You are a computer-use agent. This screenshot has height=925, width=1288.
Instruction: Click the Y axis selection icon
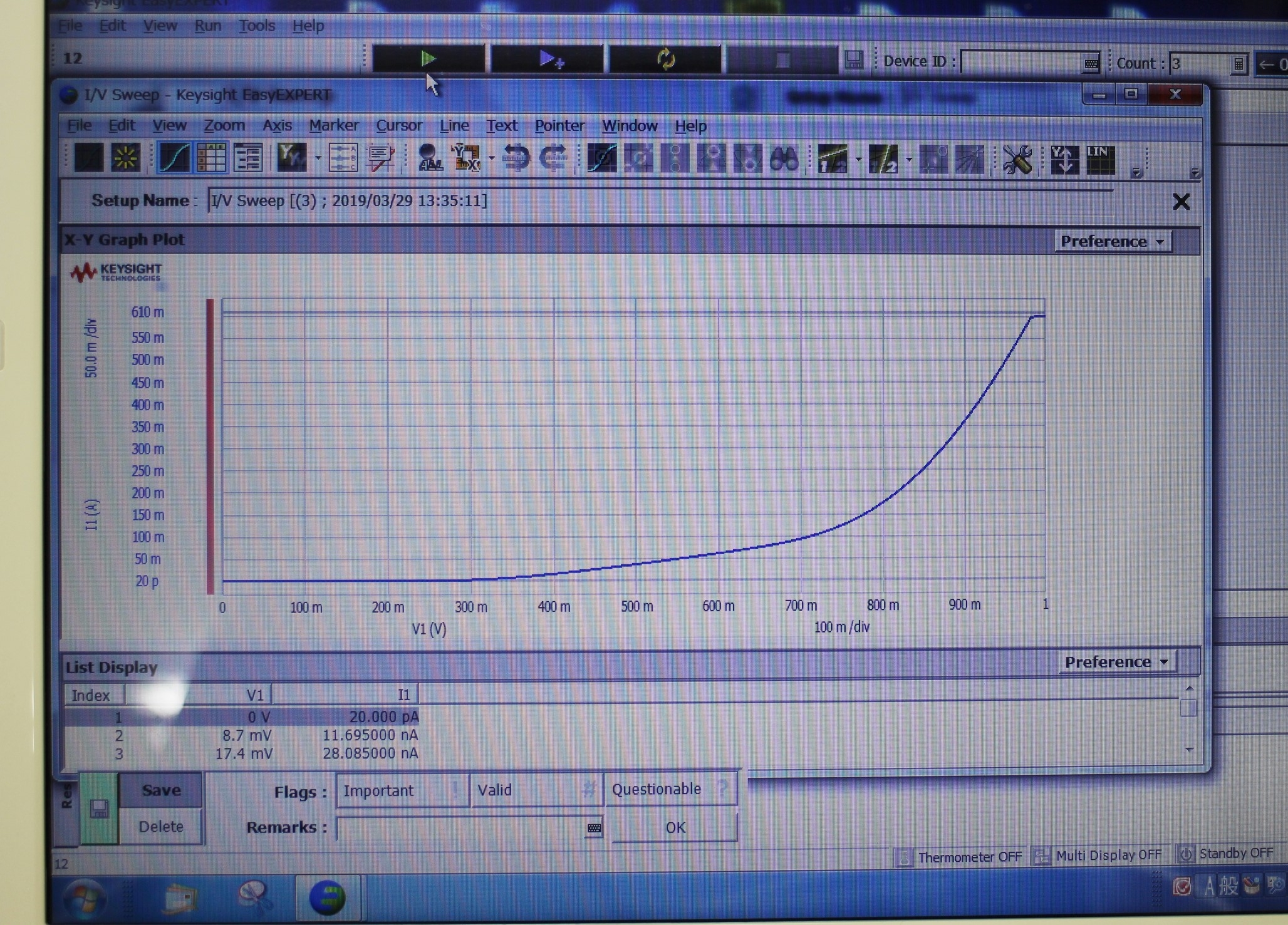tap(292, 157)
